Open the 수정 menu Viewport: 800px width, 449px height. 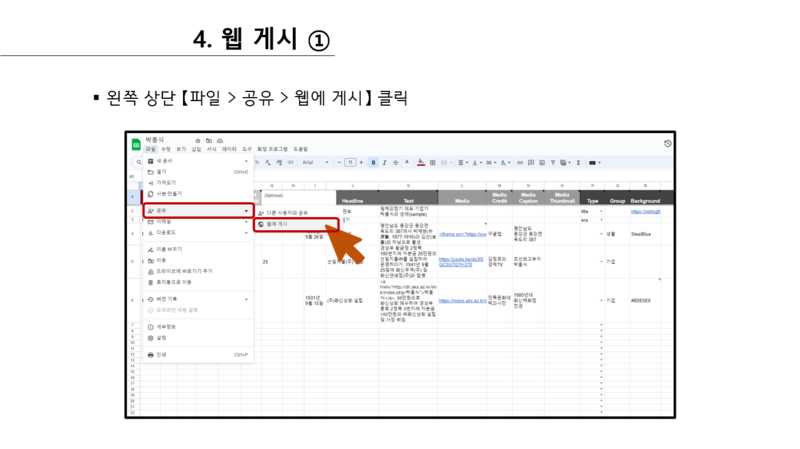pyautogui.click(x=166, y=149)
